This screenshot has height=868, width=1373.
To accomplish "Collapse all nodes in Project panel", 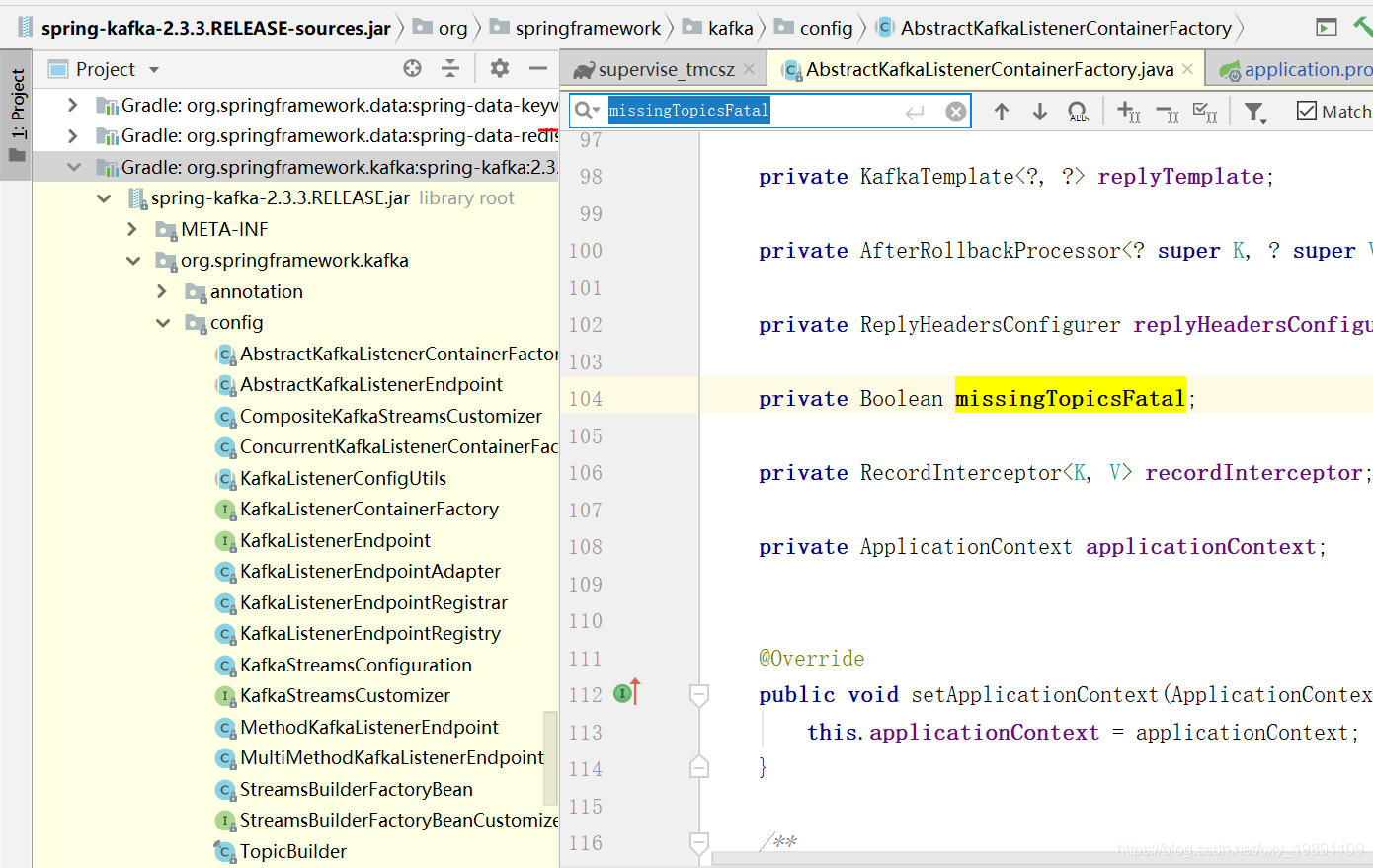I will (450, 68).
